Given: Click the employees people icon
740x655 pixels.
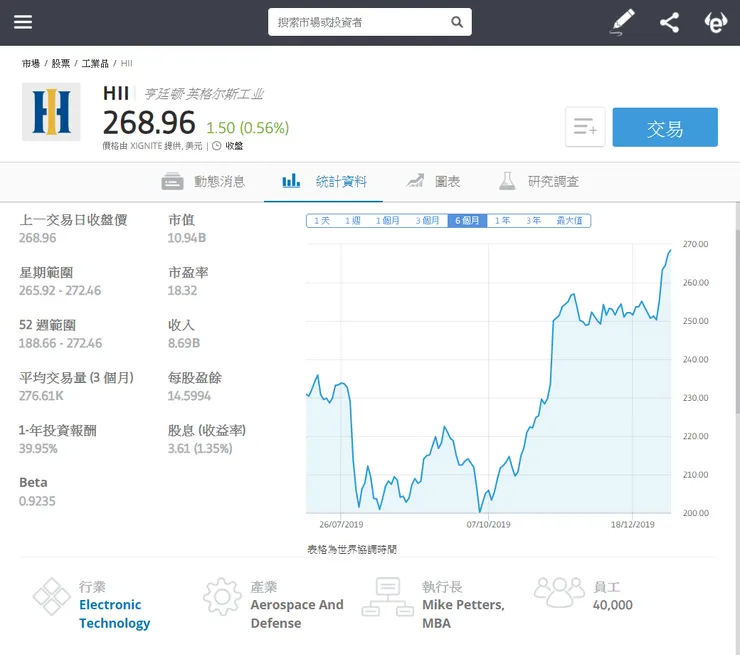Looking at the screenshot, I should click(x=559, y=592).
